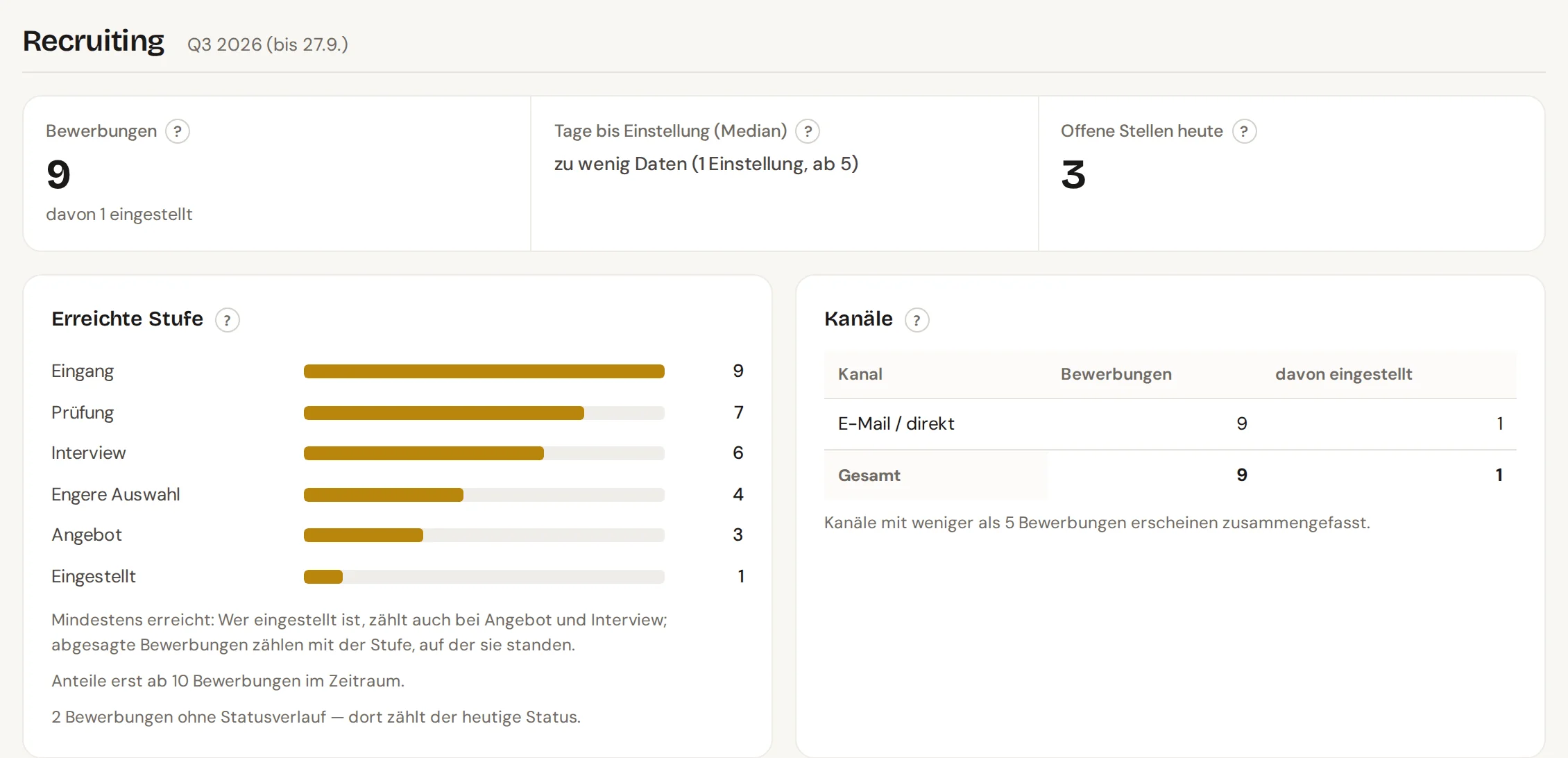Click the Interview progress bar
This screenshot has height=758, width=1568.
click(484, 453)
